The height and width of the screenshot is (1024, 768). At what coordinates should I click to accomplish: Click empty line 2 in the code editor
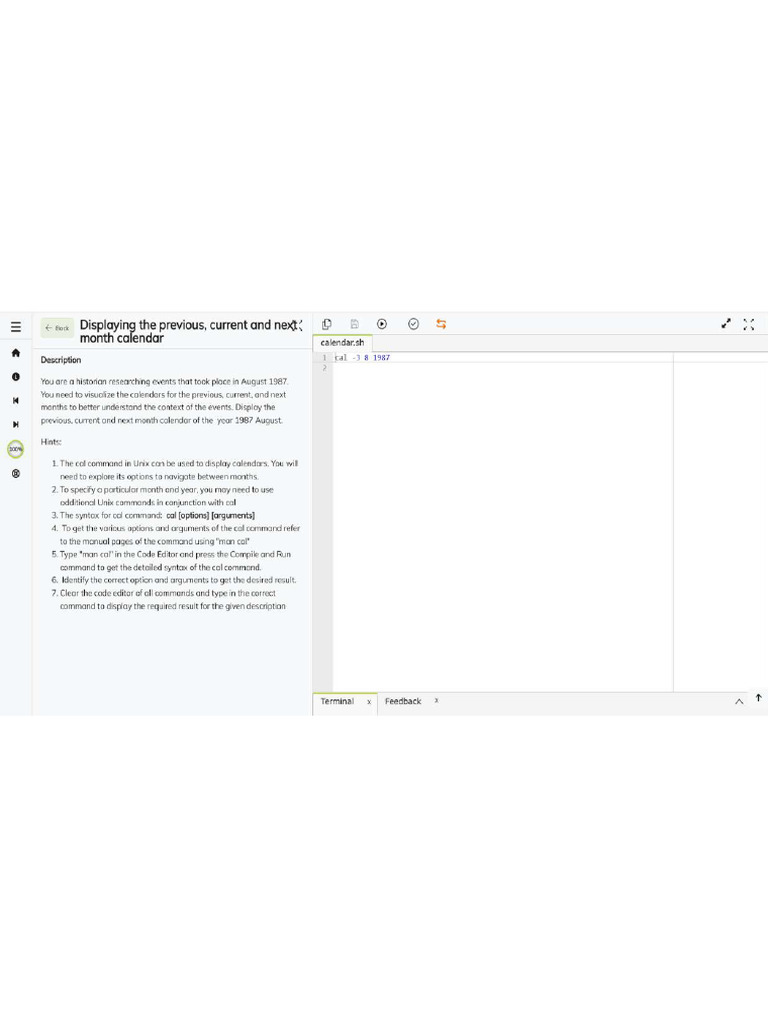pyautogui.click(x=503, y=368)
